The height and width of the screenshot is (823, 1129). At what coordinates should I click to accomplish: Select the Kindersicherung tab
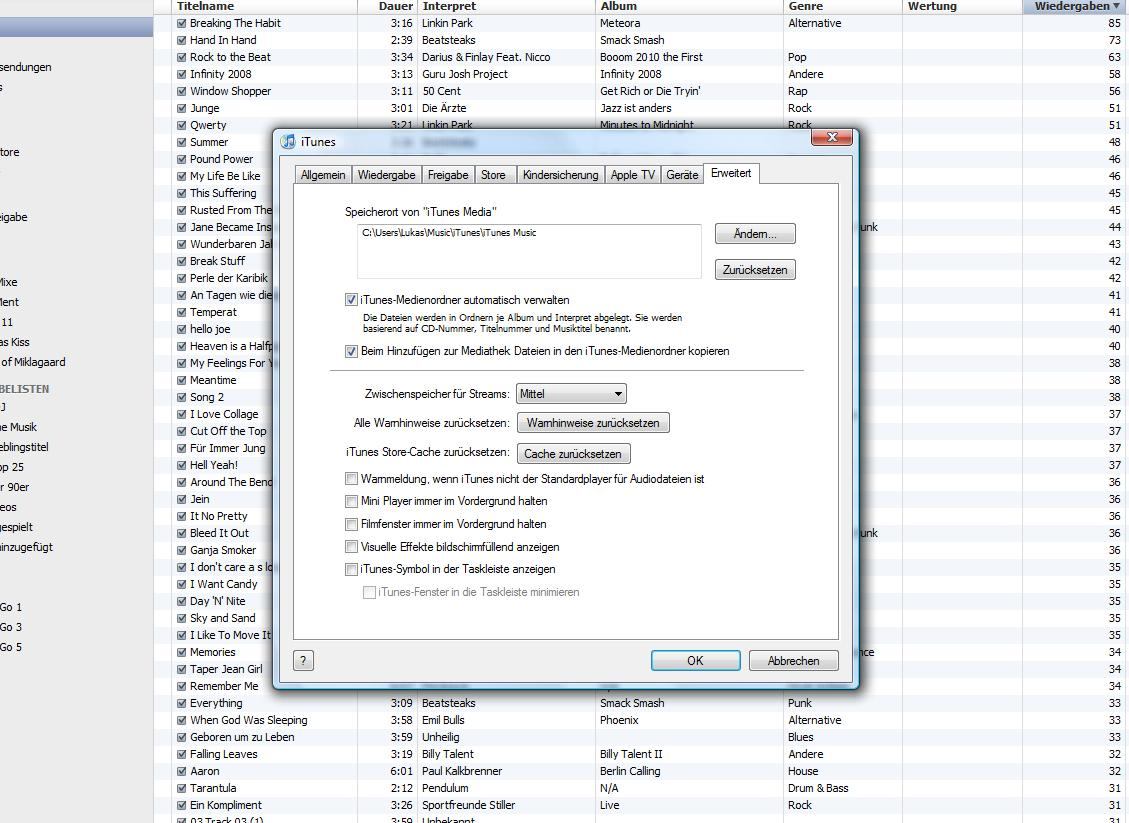click(560, 175)
